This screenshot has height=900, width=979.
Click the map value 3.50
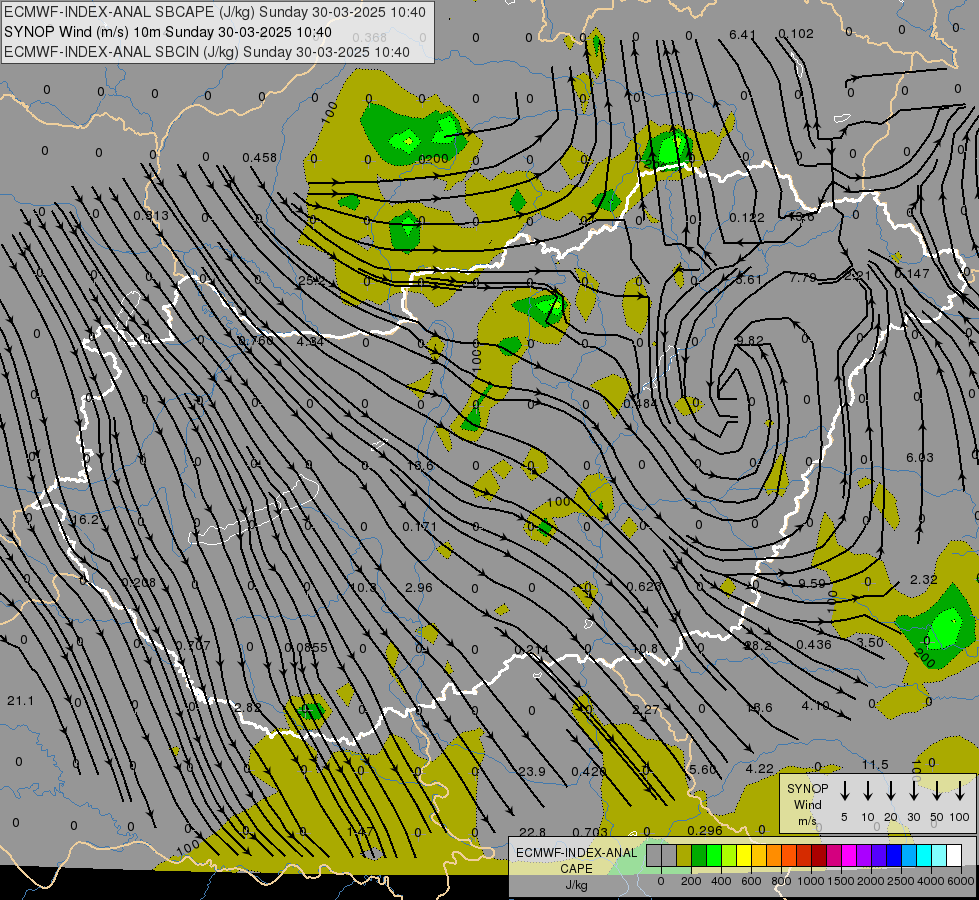click(870, 642)
